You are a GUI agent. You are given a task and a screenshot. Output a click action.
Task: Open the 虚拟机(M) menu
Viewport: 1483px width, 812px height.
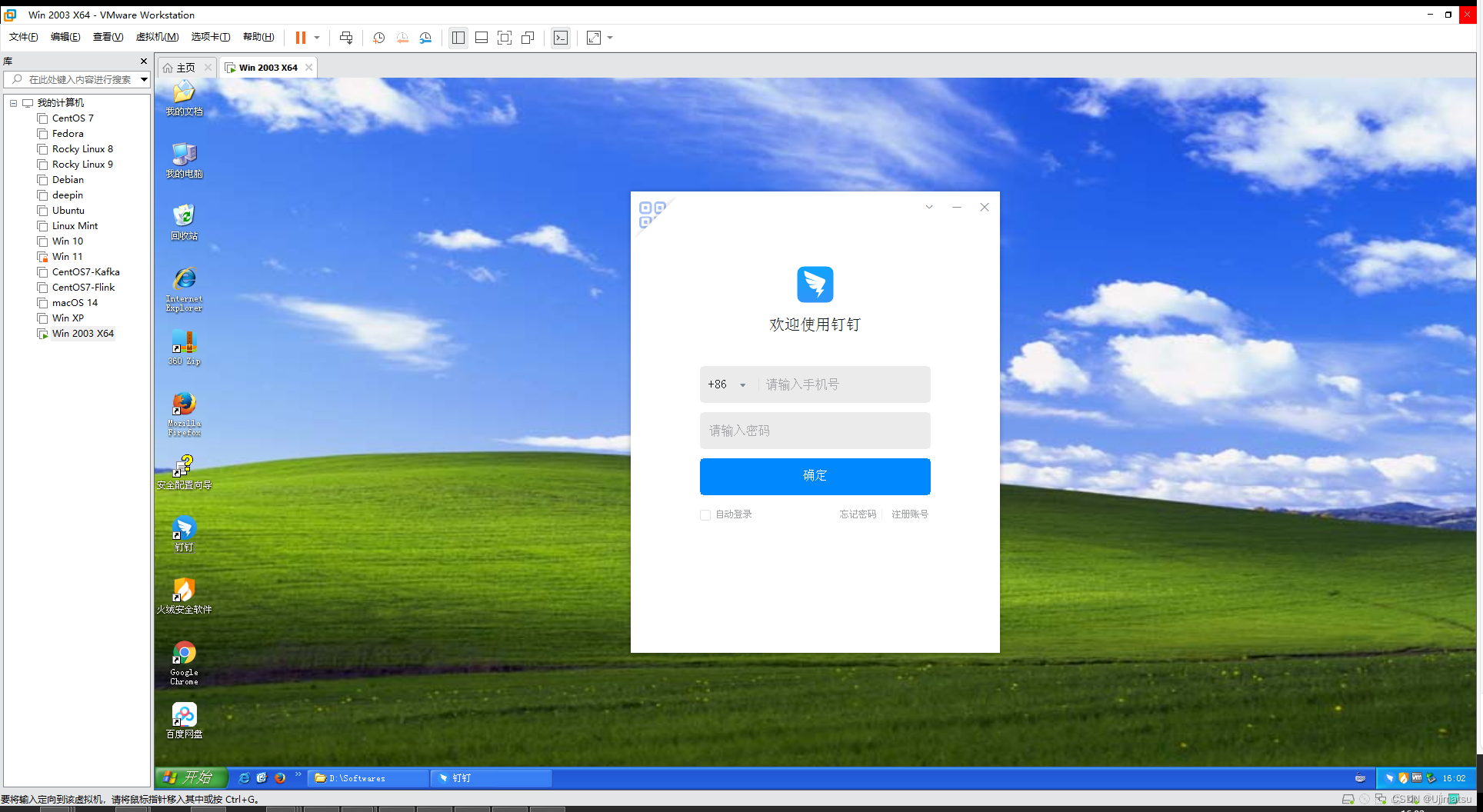(157, 37)
